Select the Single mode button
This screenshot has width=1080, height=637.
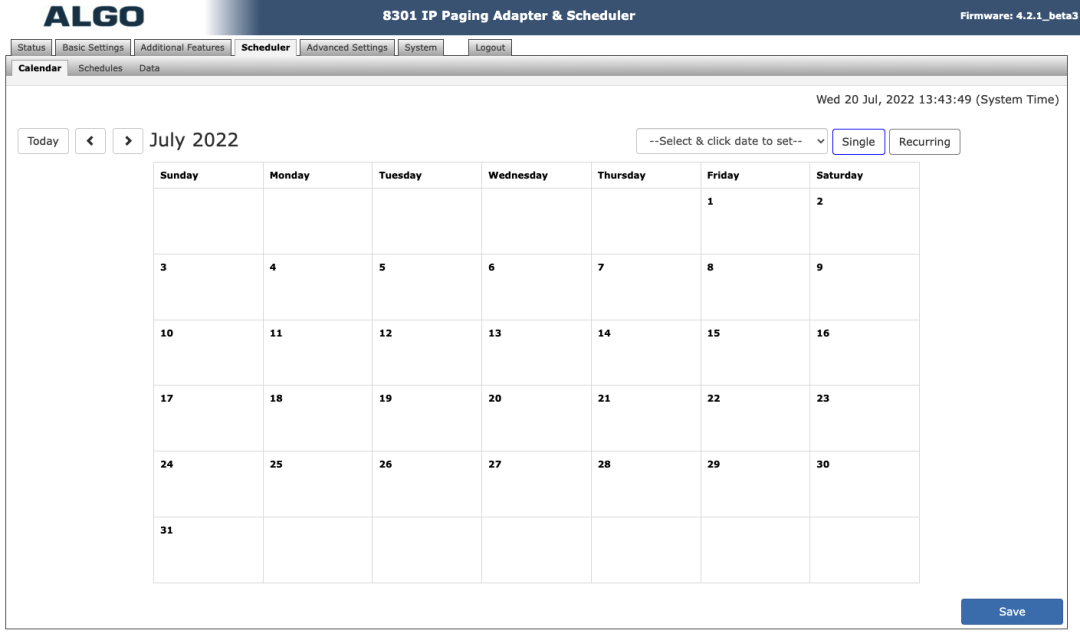point(858,142)
